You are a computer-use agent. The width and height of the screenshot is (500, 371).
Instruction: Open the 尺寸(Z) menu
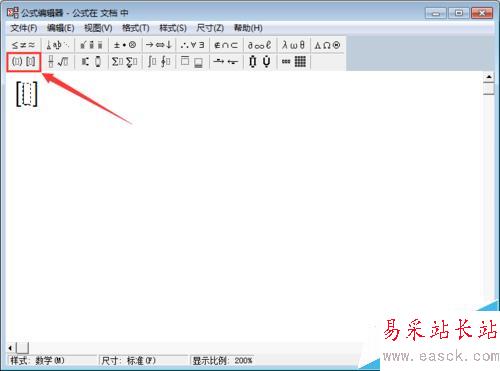click(x=210, y=28)
